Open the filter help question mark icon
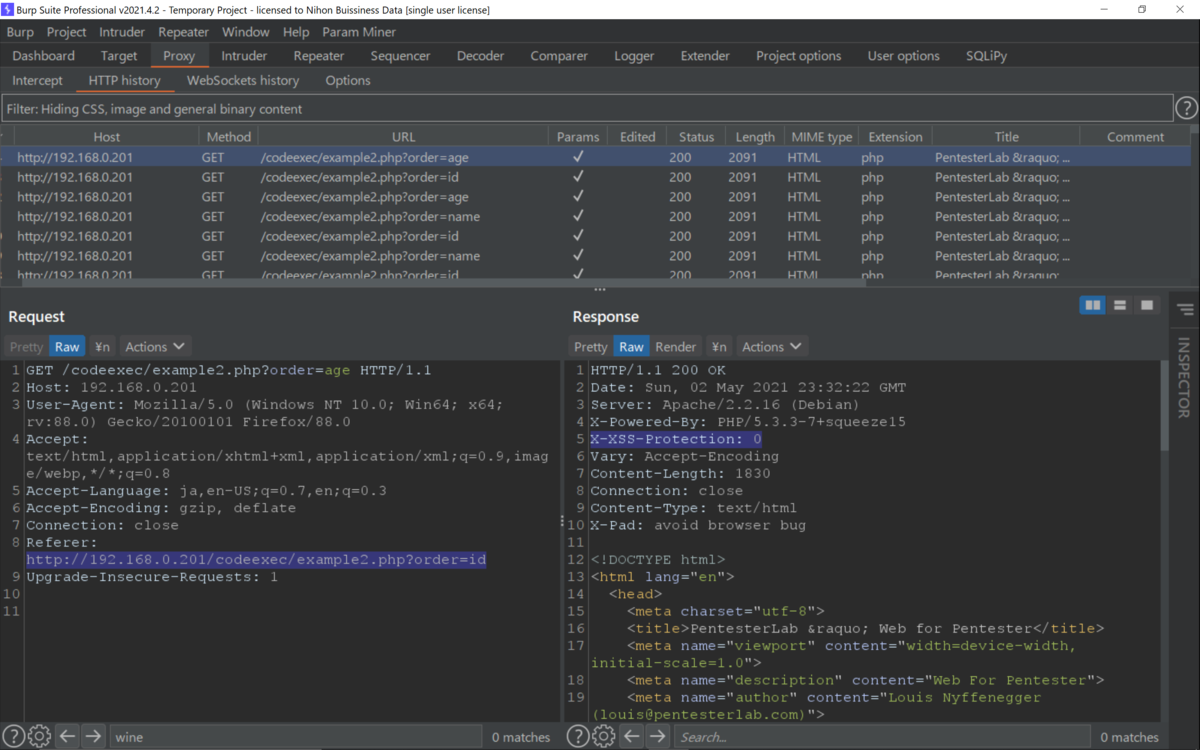 coord(1186,108)
